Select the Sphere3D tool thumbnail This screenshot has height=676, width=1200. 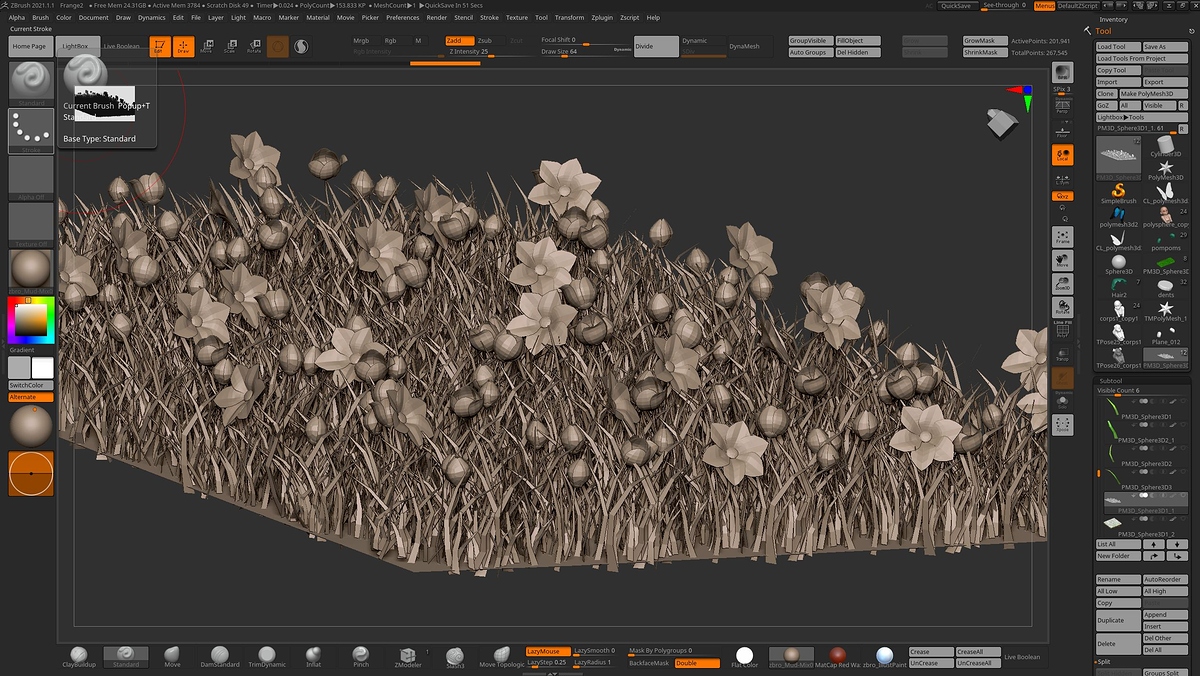[1119, 264]
